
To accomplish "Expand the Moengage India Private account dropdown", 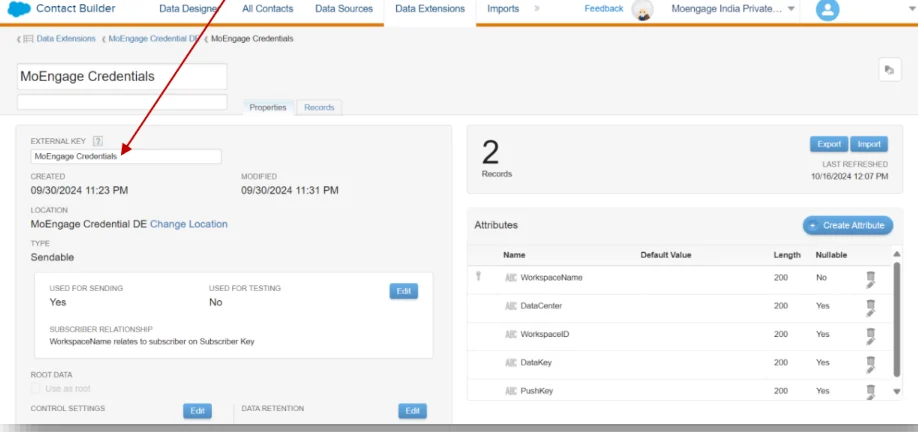I will click(791, 9).
